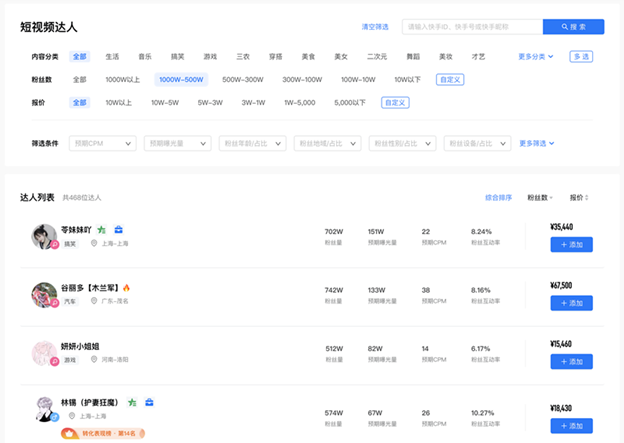Click the pink gender badge on the 742W avatar
Screen dimensions: 624x443
(x=55, y=303)
